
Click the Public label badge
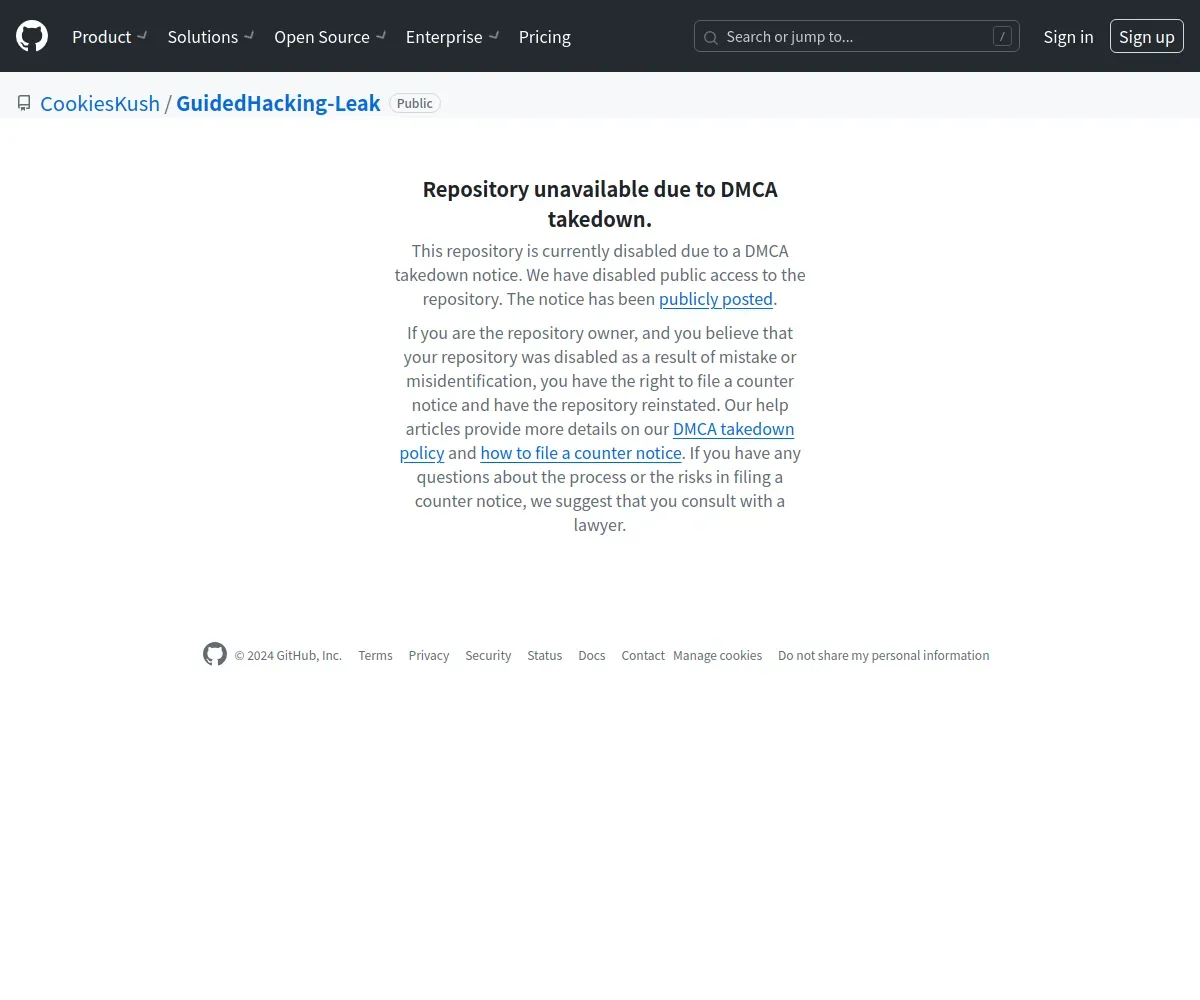click(415, 103)
